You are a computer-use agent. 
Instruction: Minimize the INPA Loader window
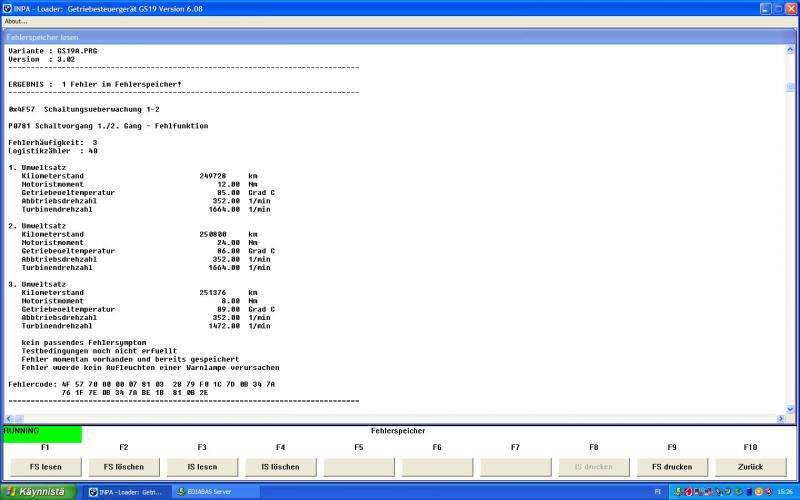[x=765, y=7]
